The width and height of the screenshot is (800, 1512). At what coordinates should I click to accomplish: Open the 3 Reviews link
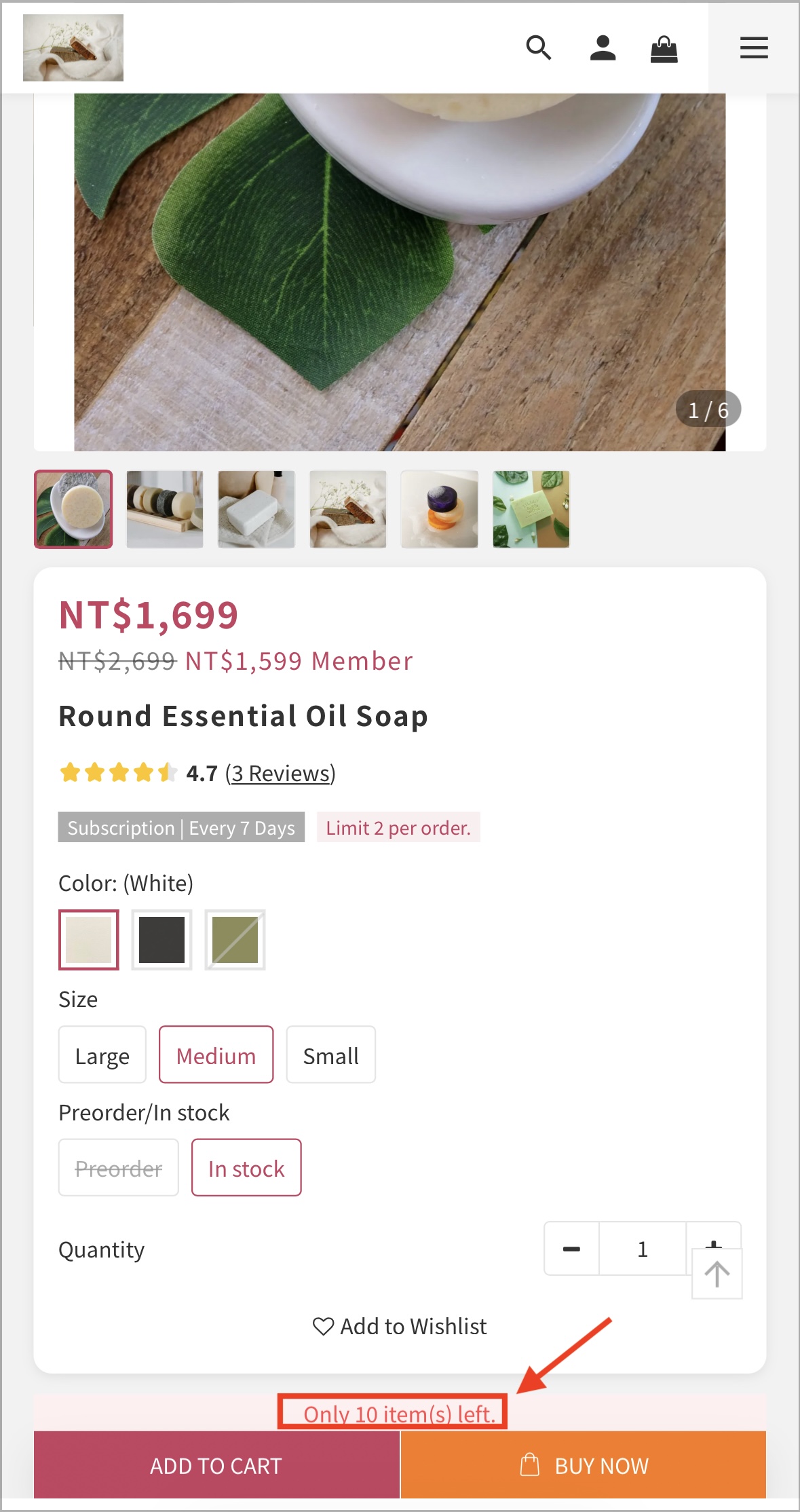(x=280, y=773)
